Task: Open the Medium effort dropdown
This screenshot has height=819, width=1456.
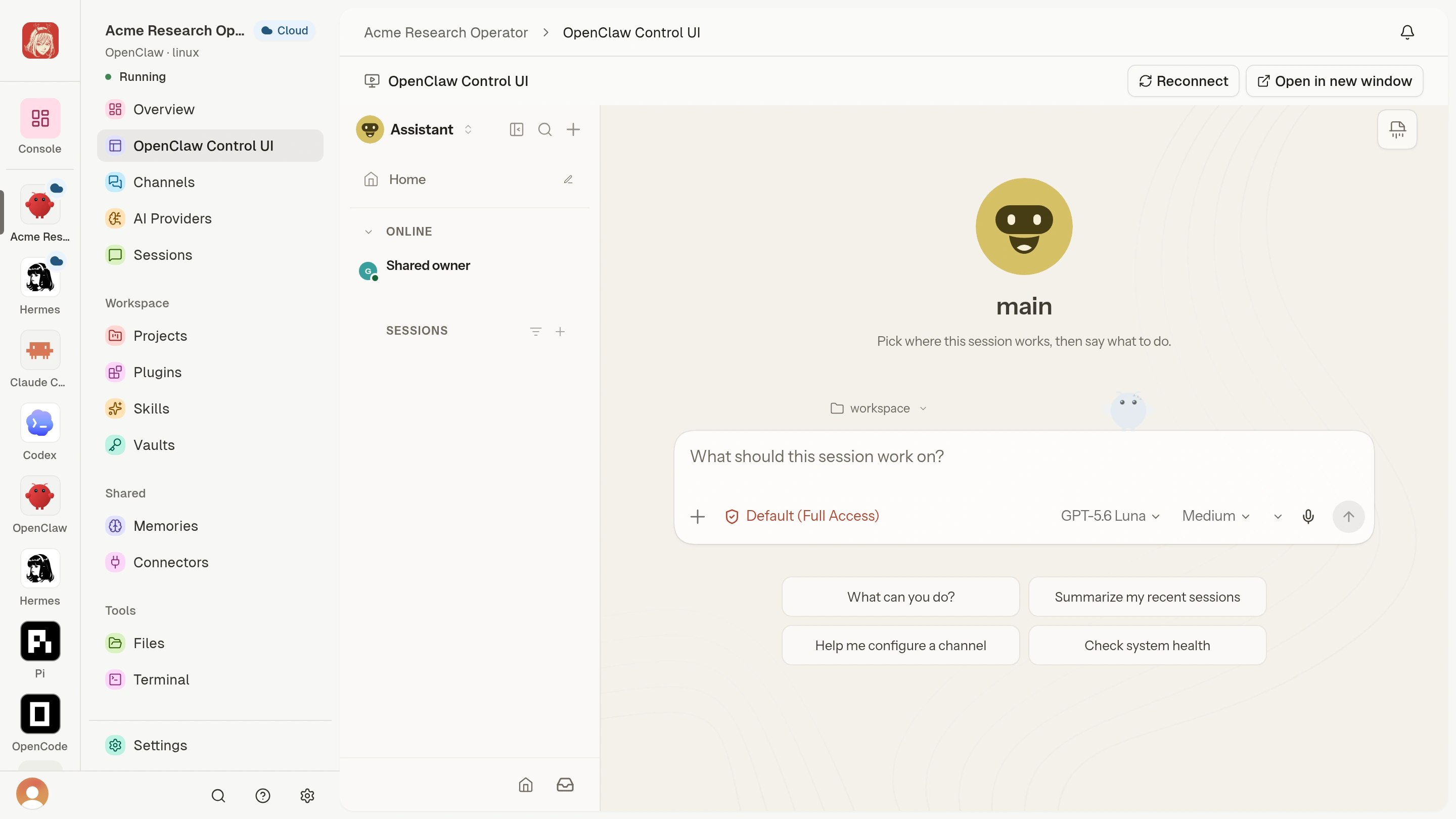Action: point(1215,516)
